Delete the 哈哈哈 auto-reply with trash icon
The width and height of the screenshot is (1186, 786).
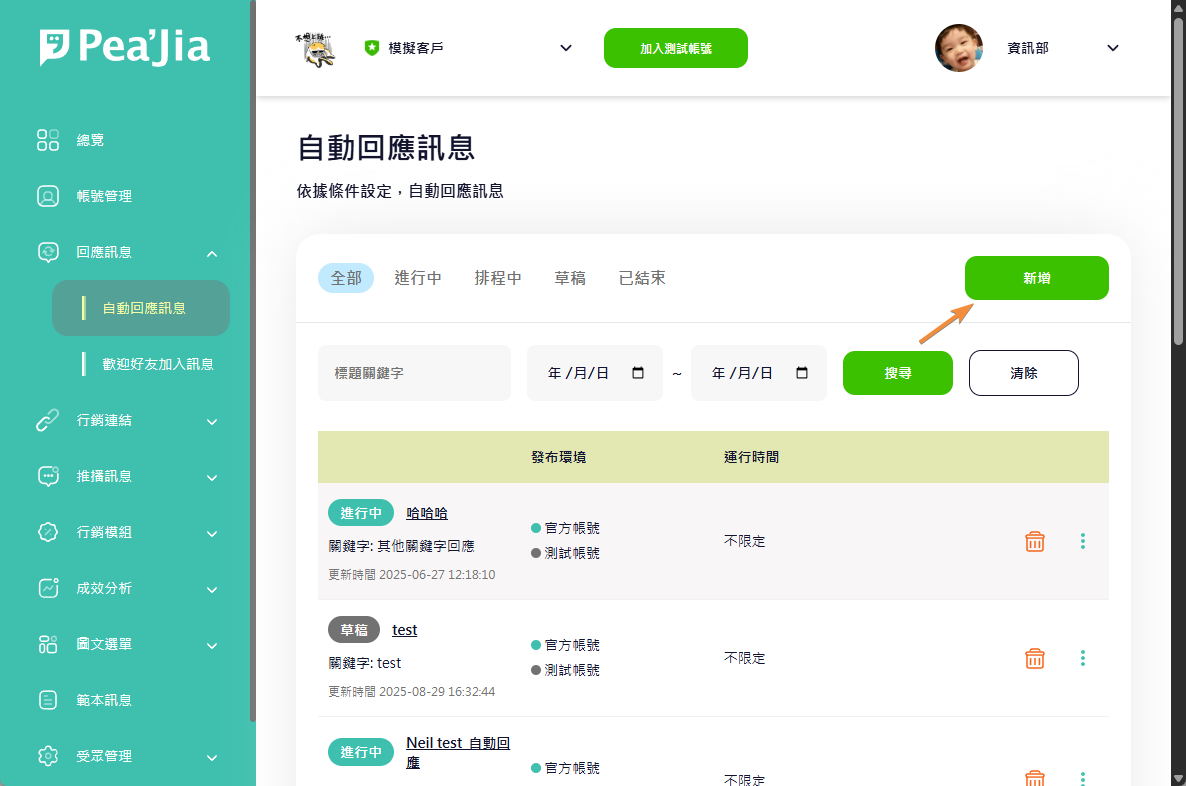[x=1035, y=541]
